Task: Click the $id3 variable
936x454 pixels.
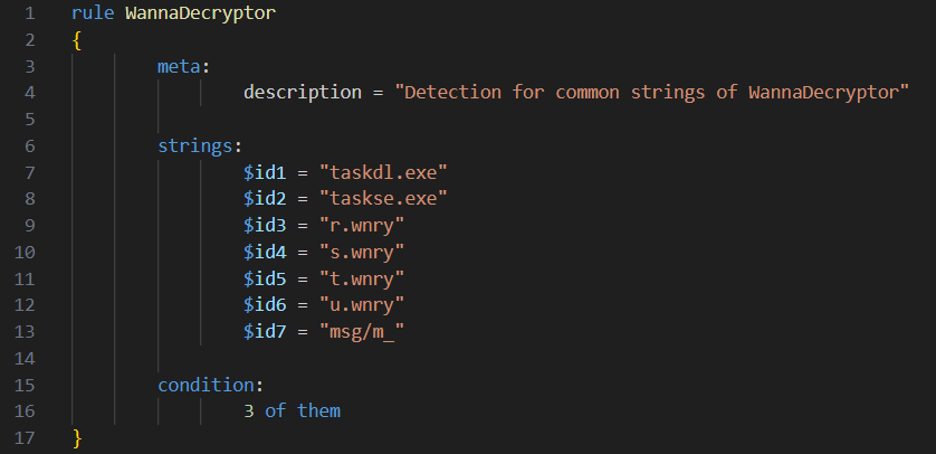Action: pyautogui.click(x=264, y=226)
